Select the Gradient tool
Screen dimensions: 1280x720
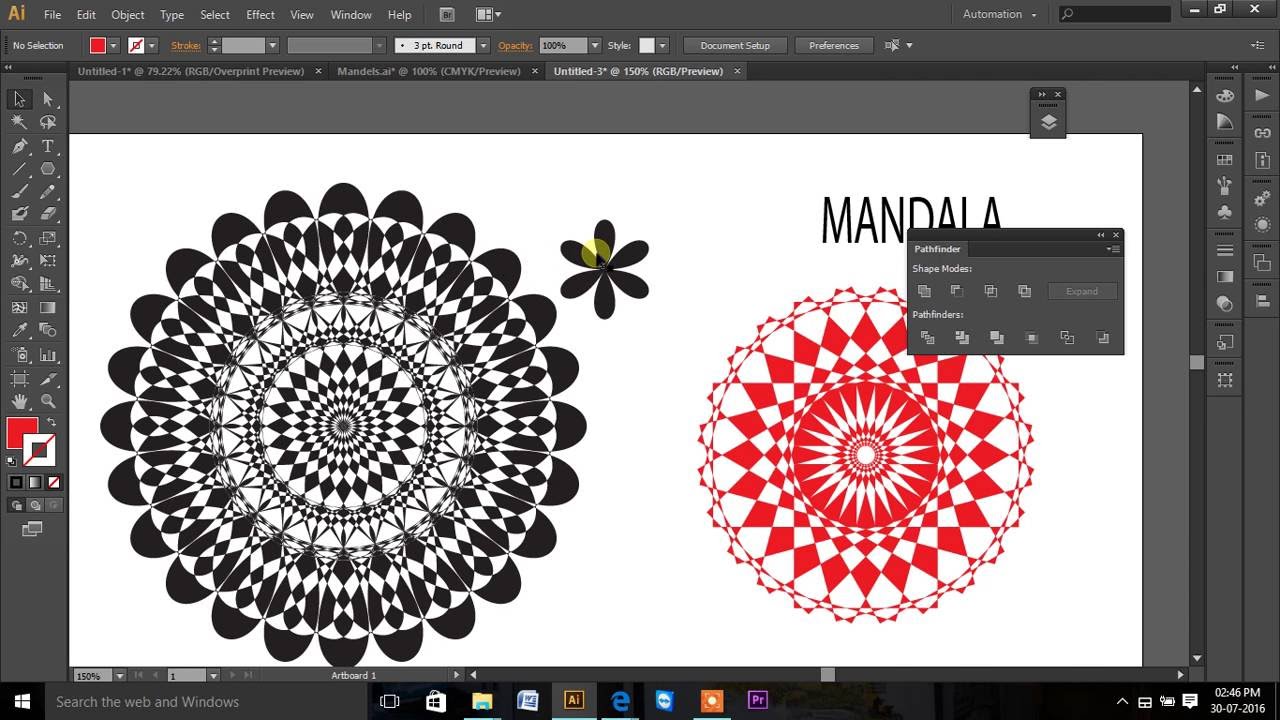(x=47, y=308)
